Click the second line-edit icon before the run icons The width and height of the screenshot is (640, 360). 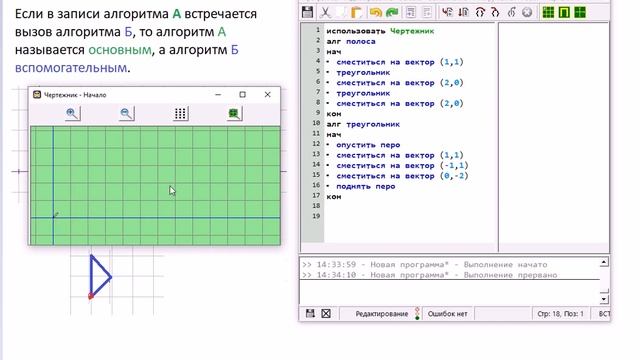pos(427,12)
